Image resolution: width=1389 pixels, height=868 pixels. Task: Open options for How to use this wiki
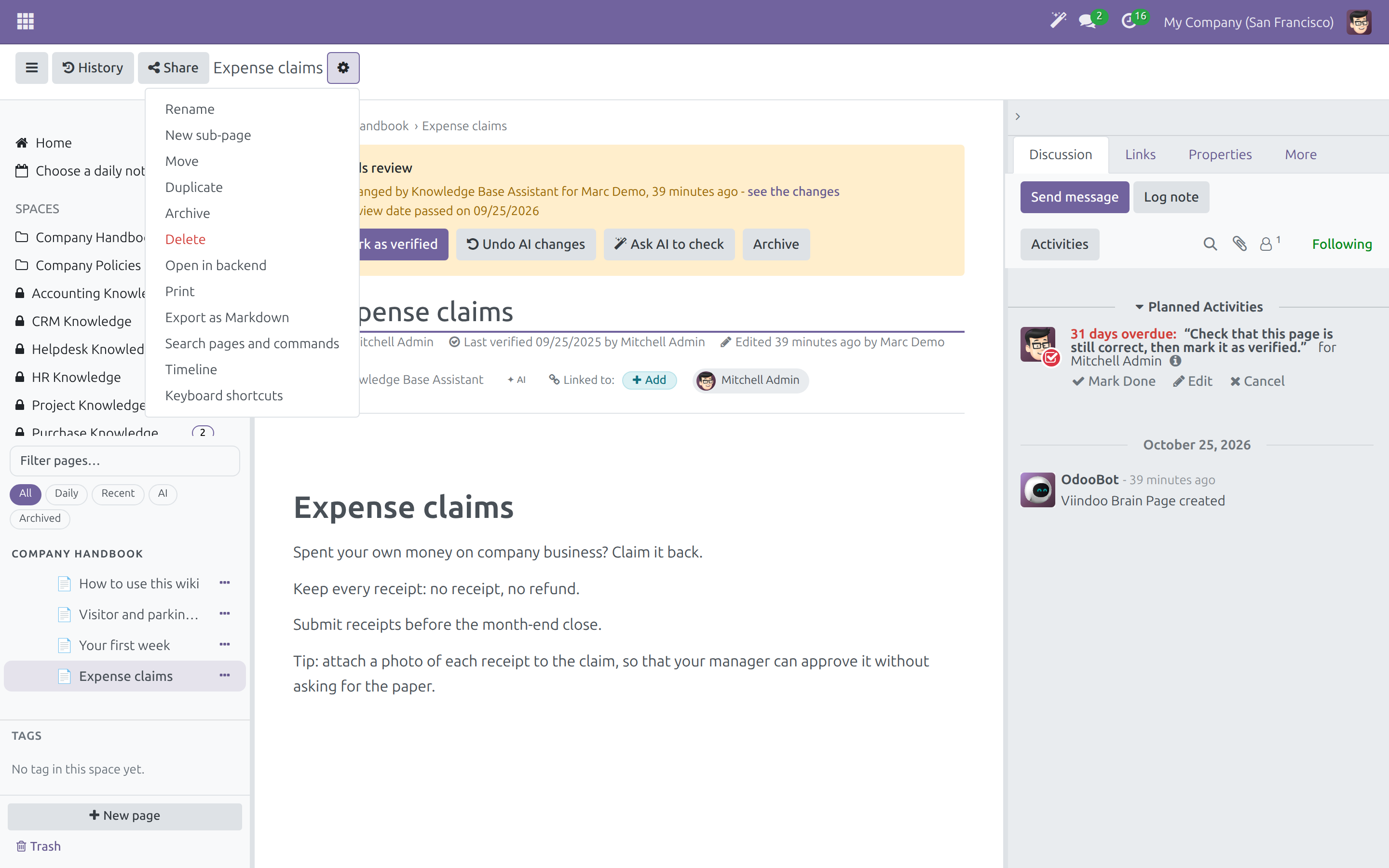tap(224, 583)
